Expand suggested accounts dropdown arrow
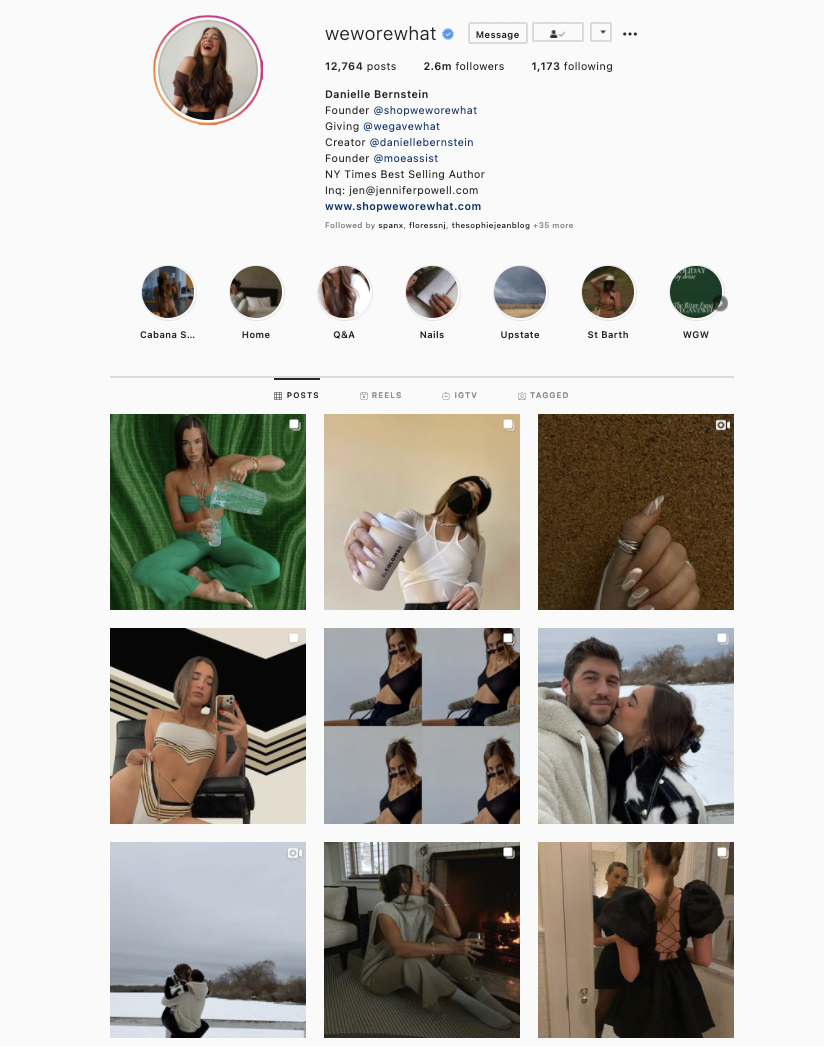 coord(601,33)
